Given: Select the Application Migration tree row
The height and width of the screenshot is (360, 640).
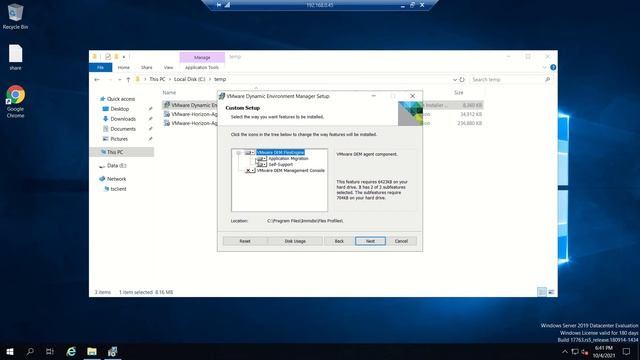Looking at the screenshot, I should tap(288, 158).
